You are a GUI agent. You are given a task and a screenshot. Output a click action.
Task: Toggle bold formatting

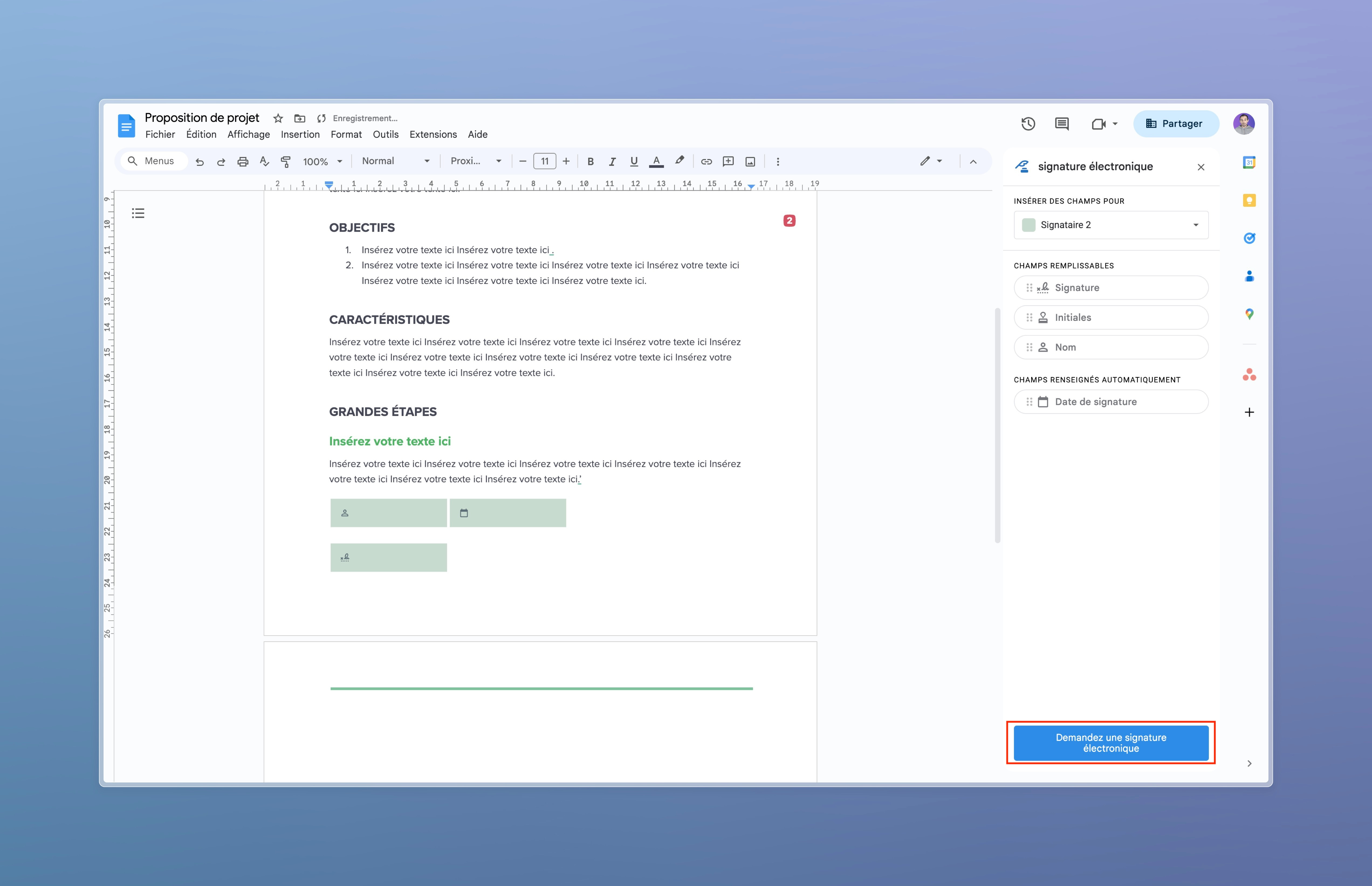pos(590,162)
